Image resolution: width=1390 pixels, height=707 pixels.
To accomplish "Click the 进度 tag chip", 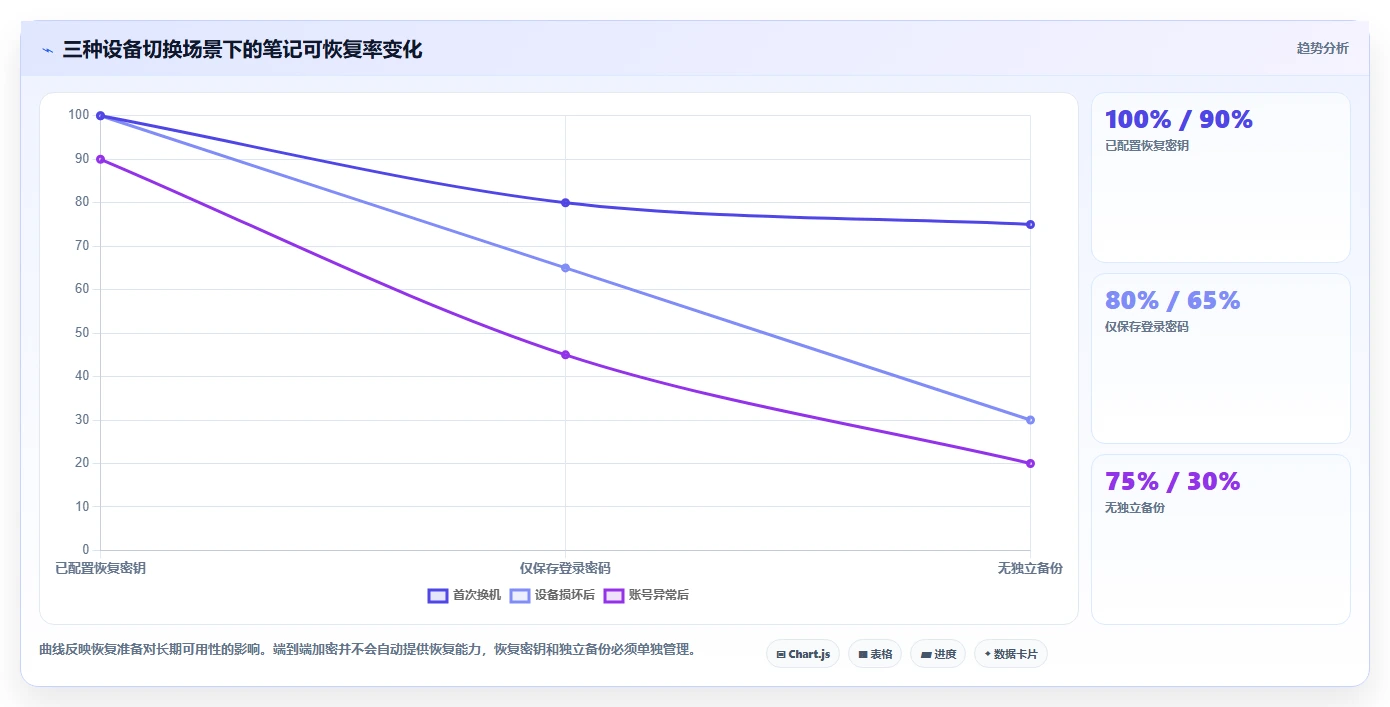I will [938, 654].
